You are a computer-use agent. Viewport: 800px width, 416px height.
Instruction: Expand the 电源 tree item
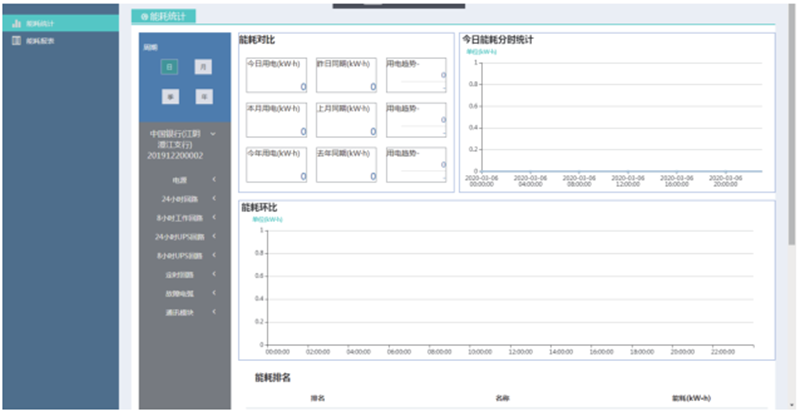click(x=214, y=181)
